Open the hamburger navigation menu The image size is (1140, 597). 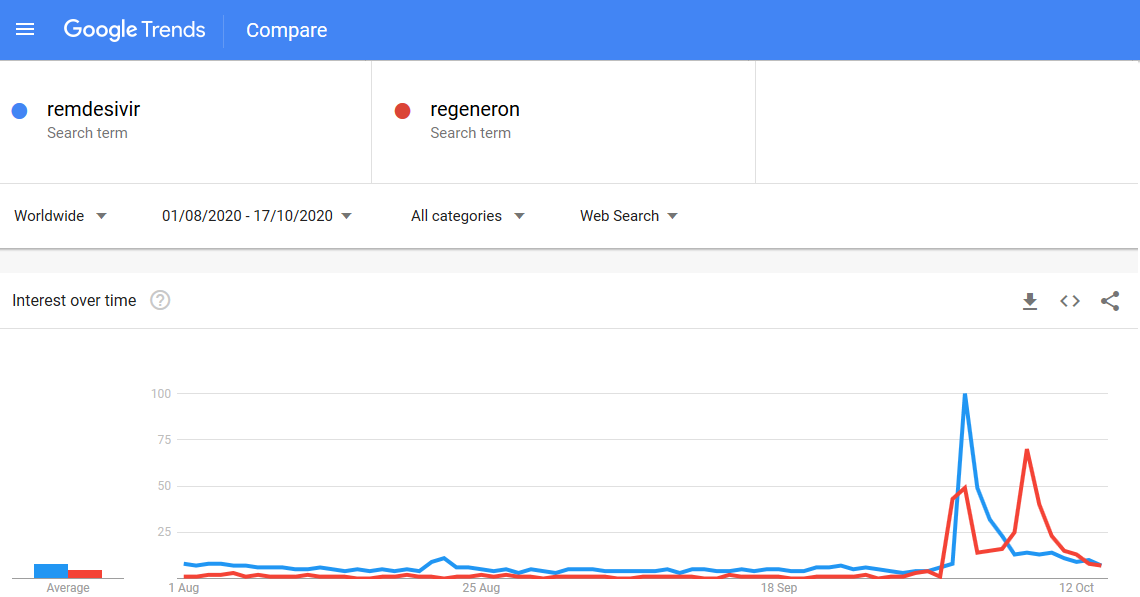pyautogui.click(x=25, y=30)
